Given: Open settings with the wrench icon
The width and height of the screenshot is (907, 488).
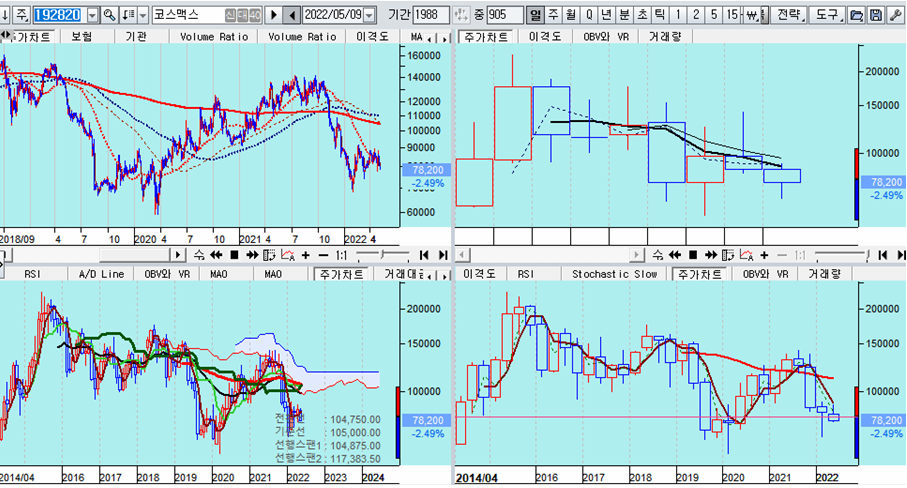Looking at the screenshot, I should coord(894,15).
